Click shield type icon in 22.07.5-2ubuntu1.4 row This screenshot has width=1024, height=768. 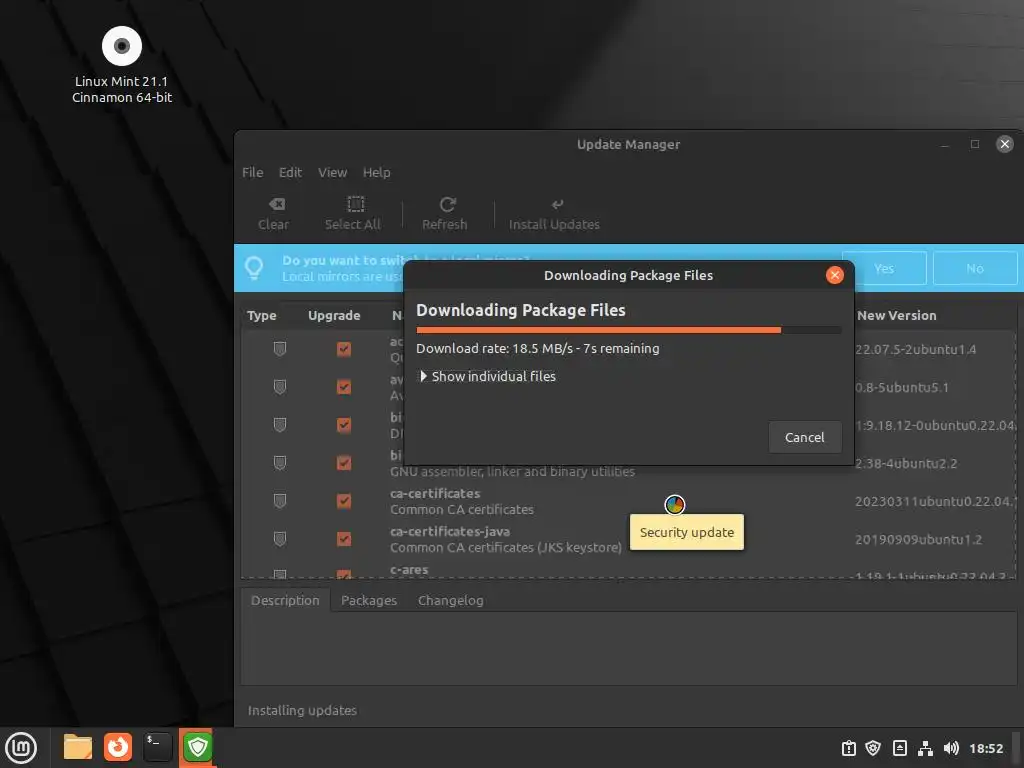point(280,349)
